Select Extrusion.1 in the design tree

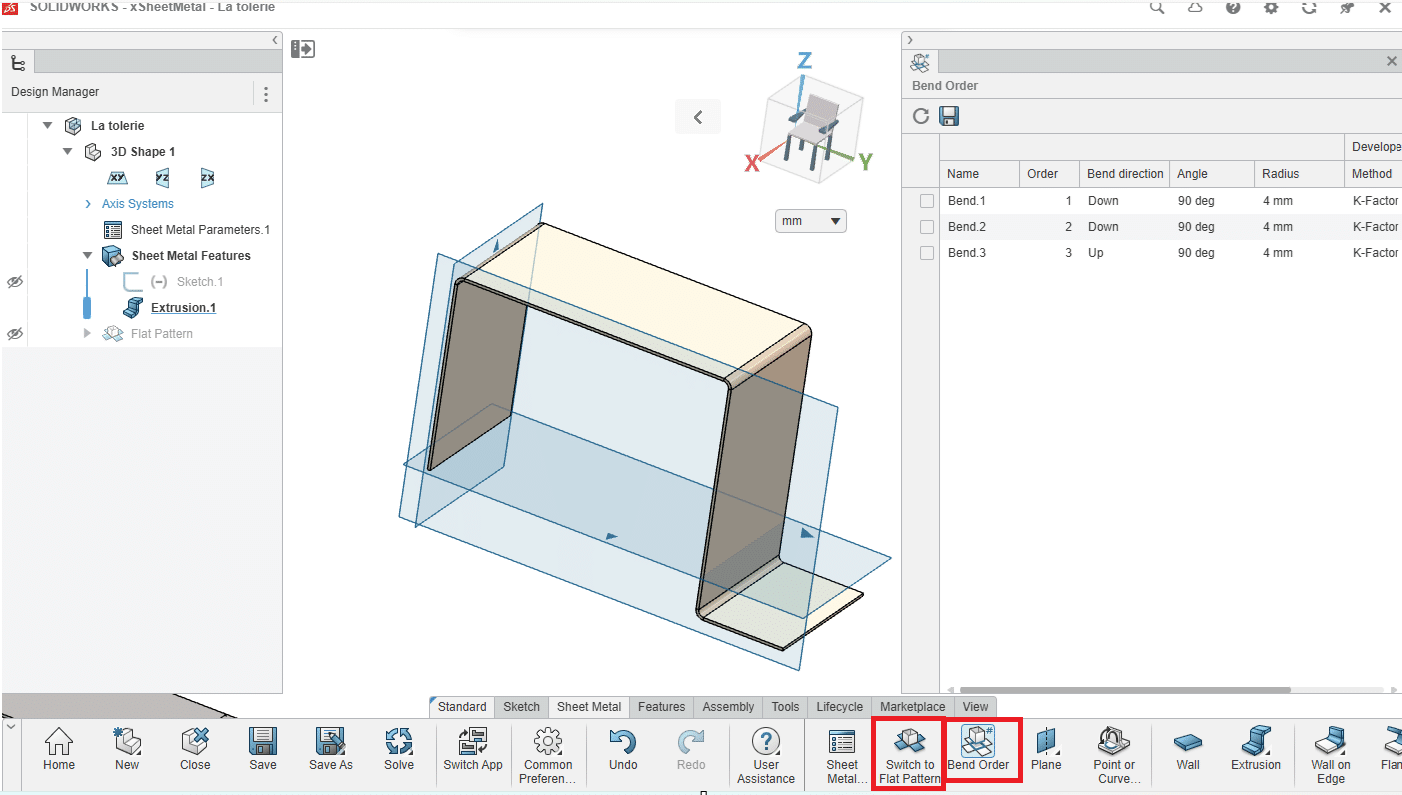pos(183,308)
